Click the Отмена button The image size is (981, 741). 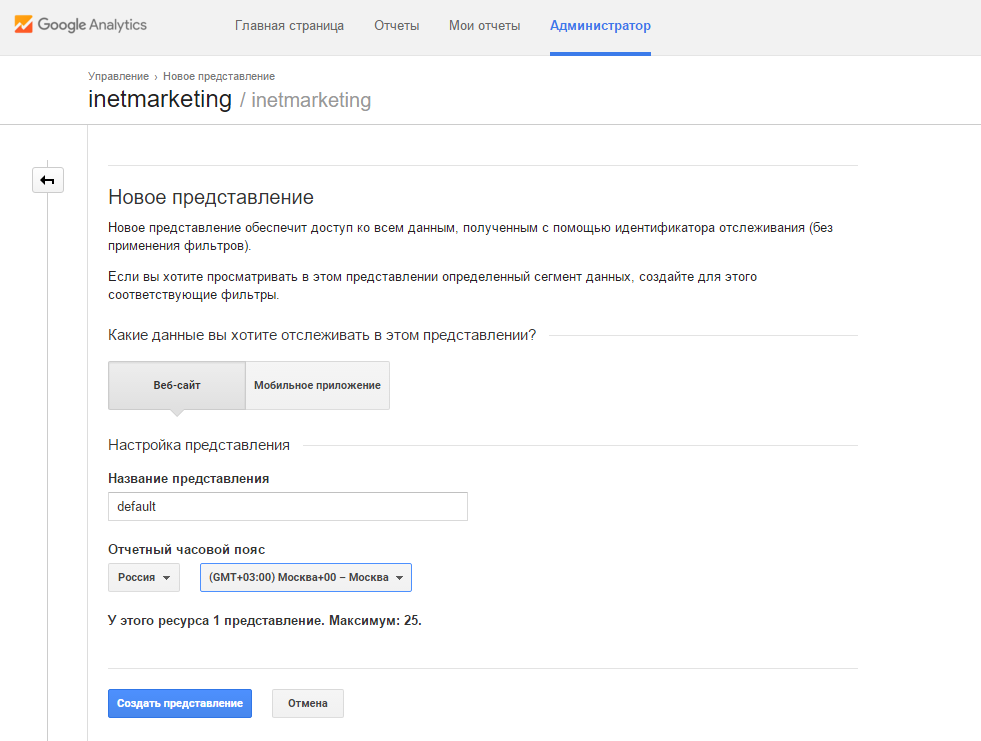tap(308, 703)
